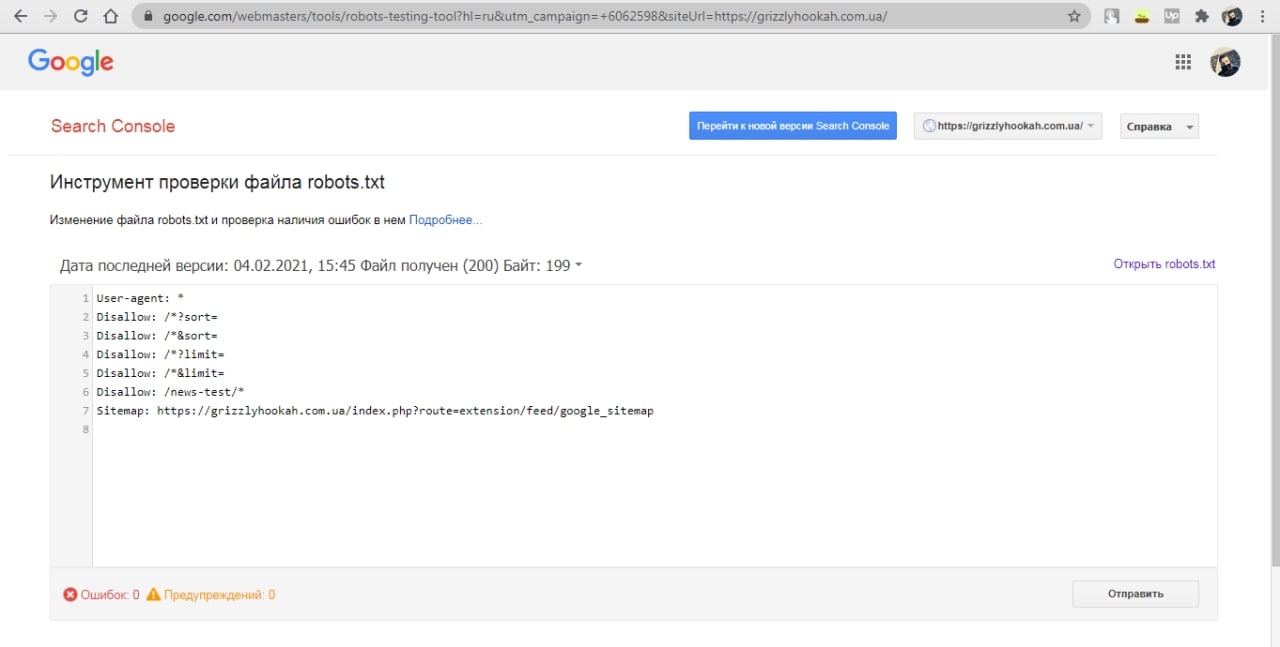Viewport: 1280px width, 647px height.
Task: Click empty line 8 in the editor
Action: (655, 429)
